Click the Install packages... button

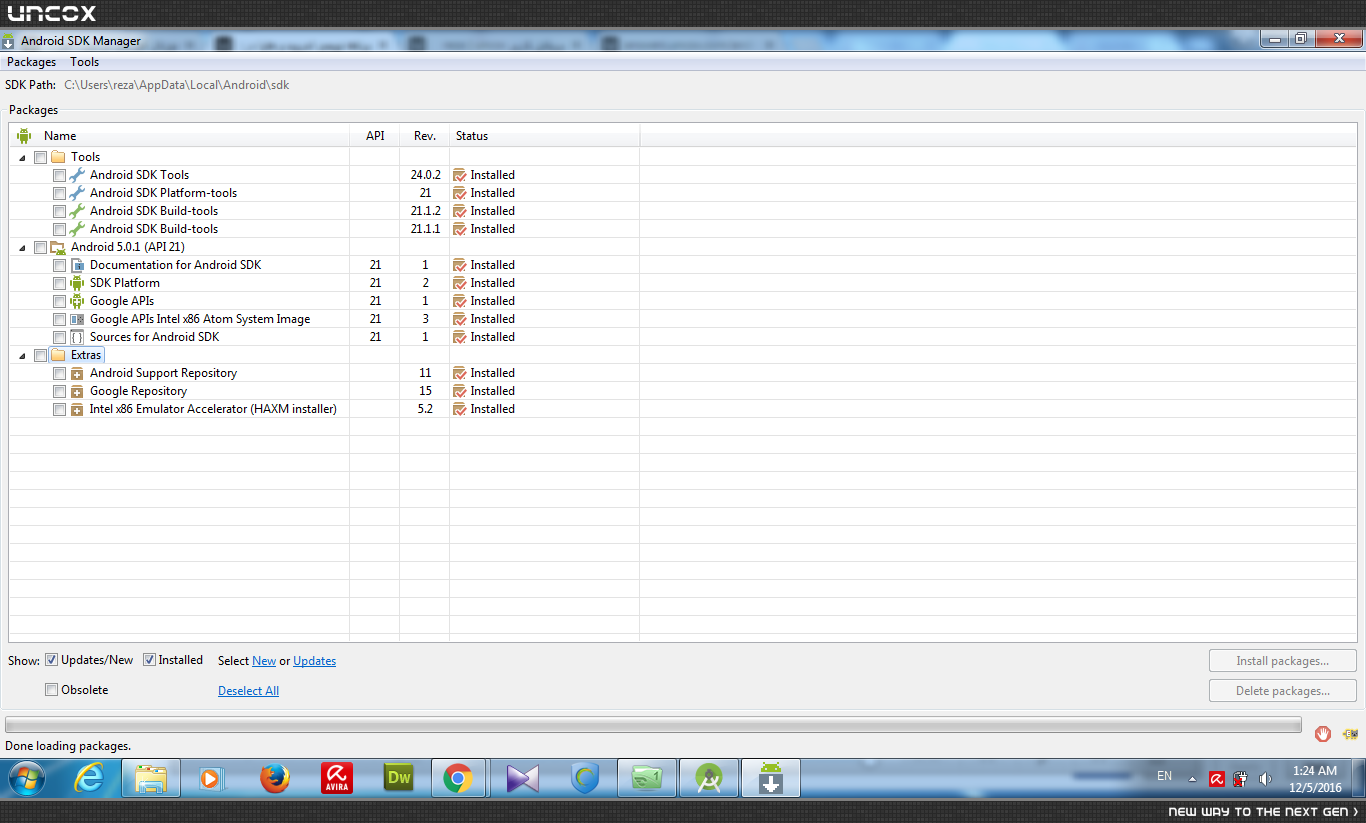(x=1282, y=661)
